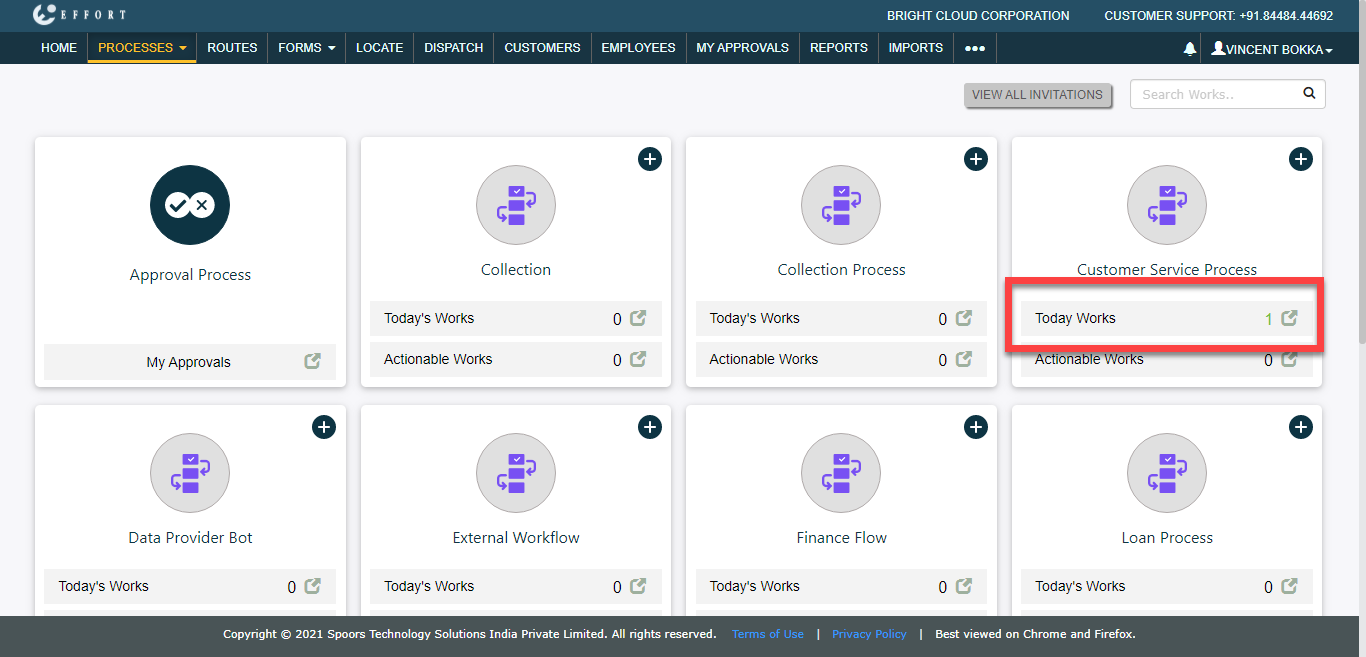The image size is (1366, 657).
Task: Open My Approvals external link icon
Action: pos(313,361)
